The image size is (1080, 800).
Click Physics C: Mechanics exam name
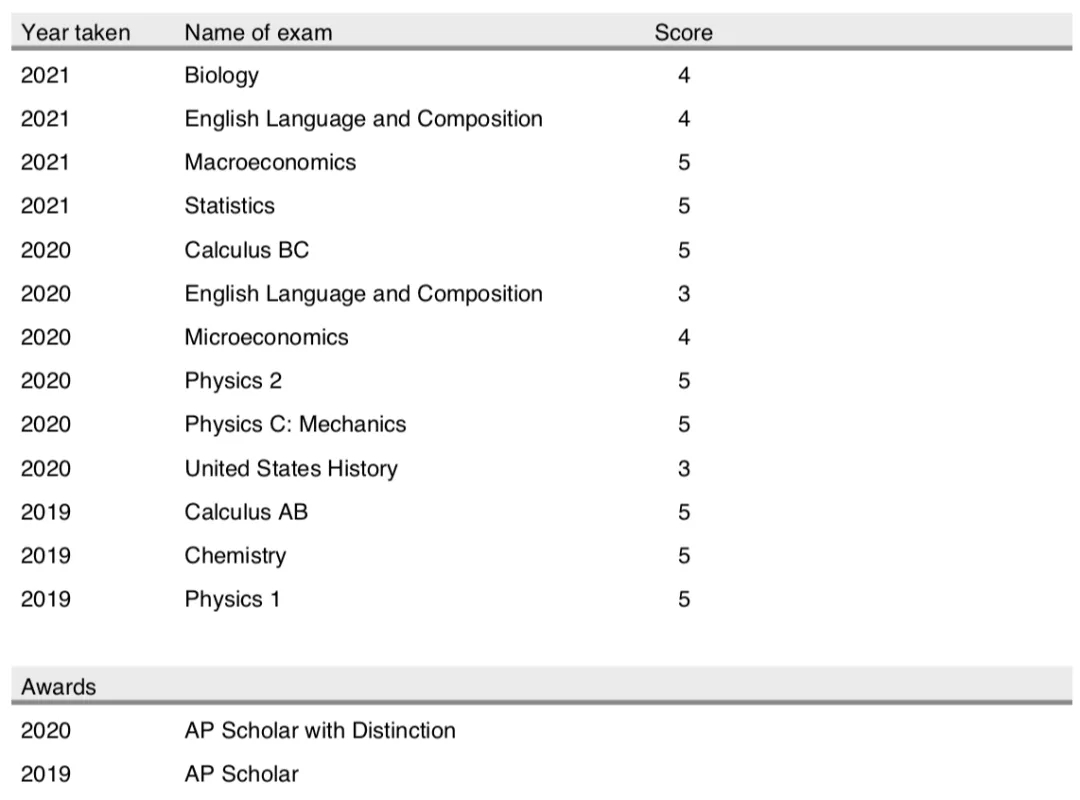(x=295, y=424)
